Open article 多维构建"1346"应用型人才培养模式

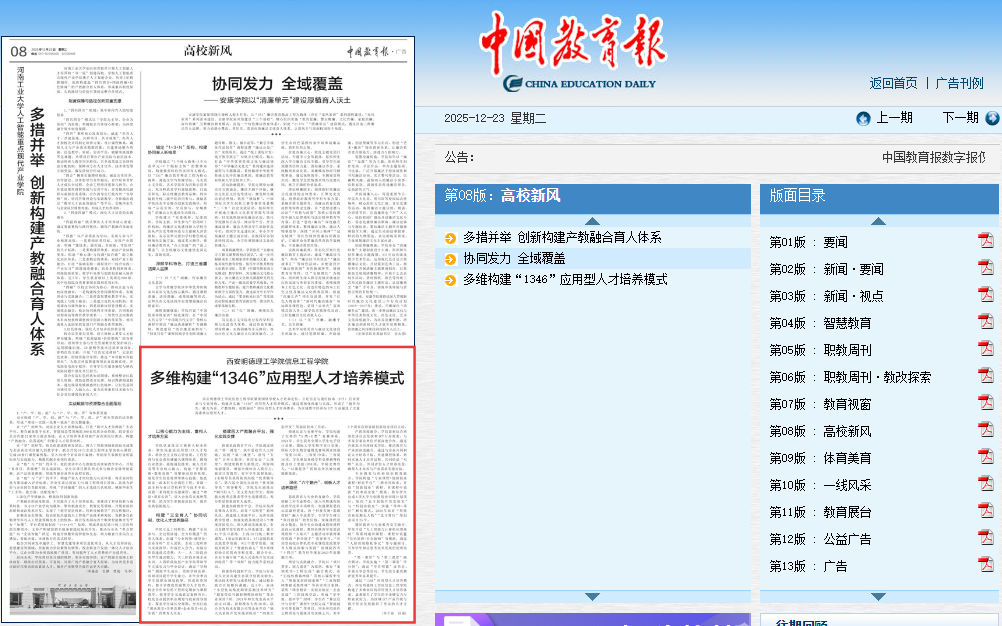(x=564, y=280)
